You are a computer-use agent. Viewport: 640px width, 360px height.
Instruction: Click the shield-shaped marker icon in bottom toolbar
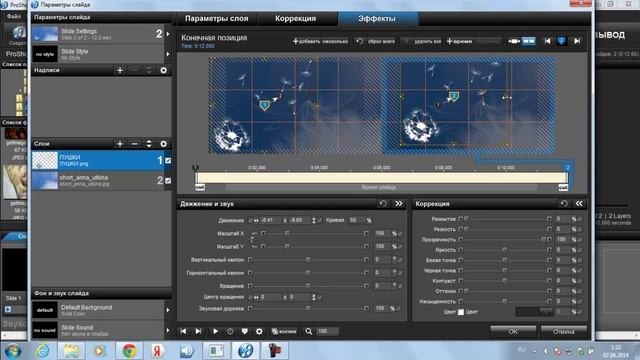point(244,331)
